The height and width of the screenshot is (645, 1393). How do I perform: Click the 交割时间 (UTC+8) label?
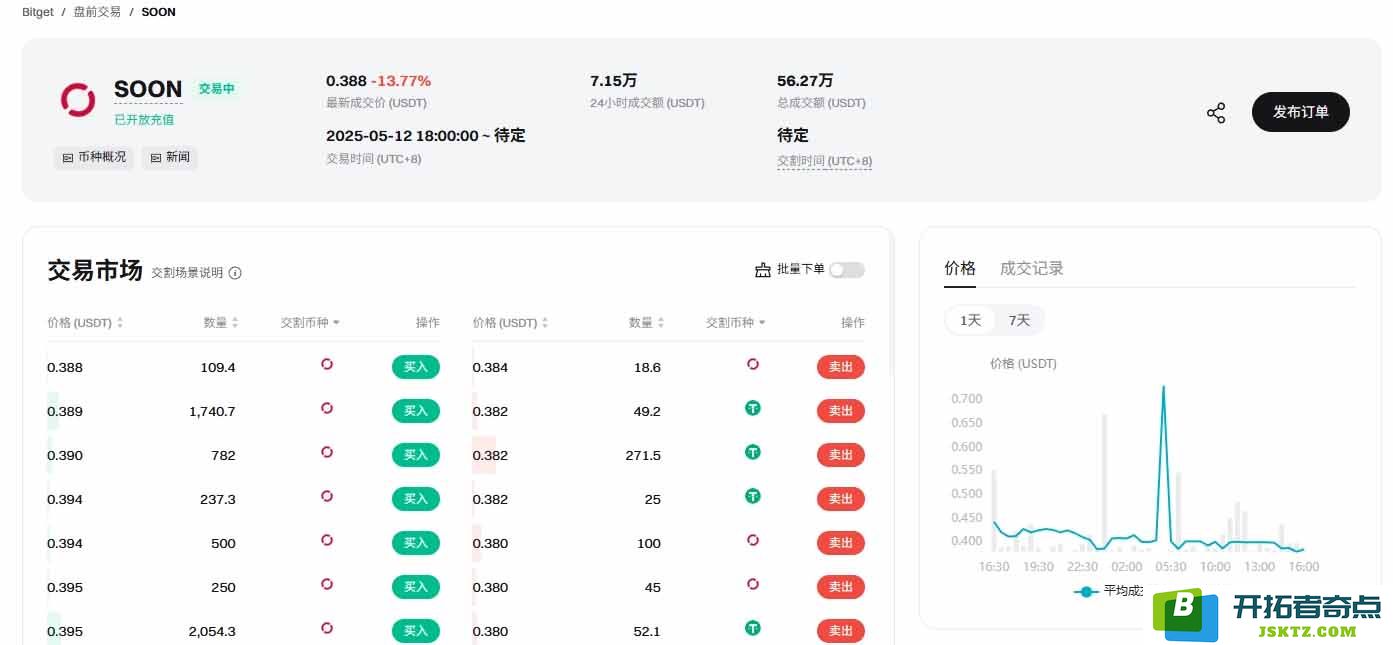pos(824,161)
